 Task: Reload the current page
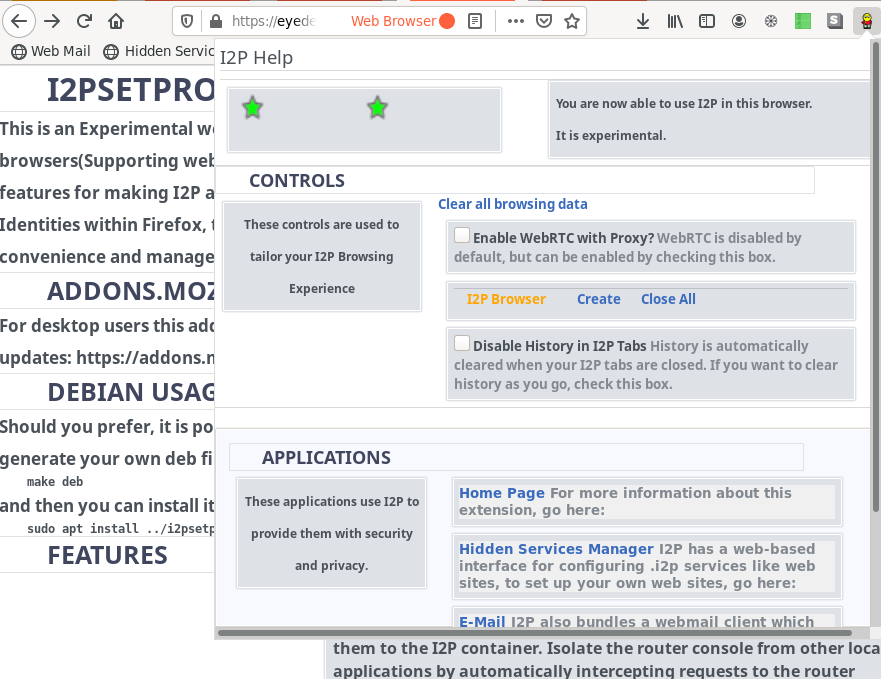coord(85,21)
